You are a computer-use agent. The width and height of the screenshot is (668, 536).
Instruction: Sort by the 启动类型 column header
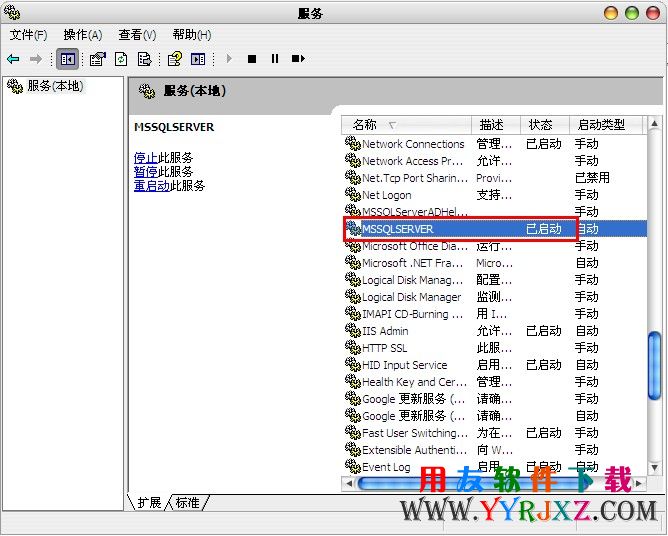point(605,125)
